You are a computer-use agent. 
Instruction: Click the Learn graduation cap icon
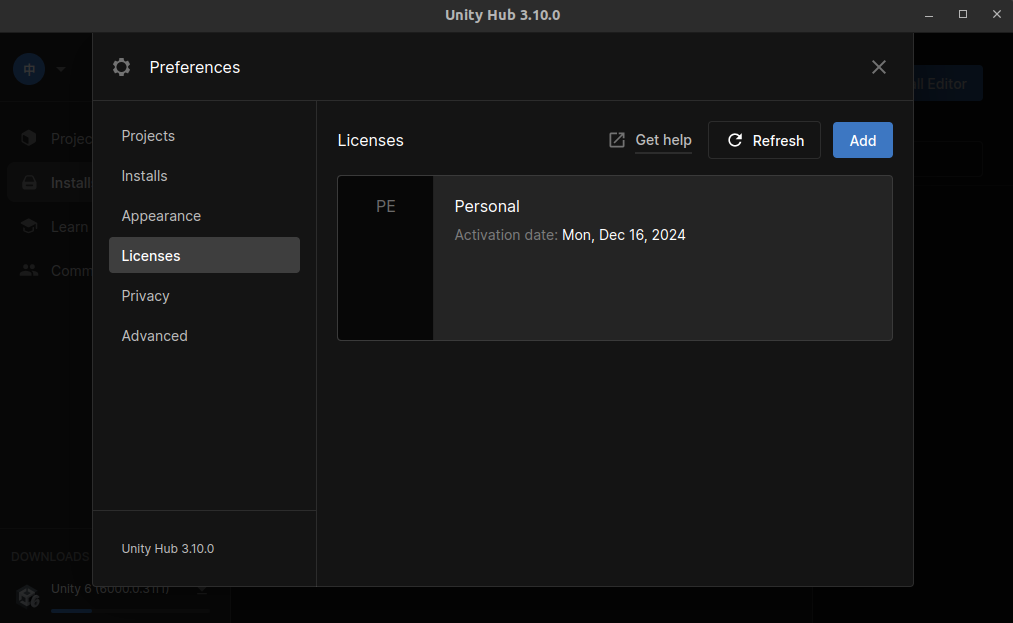click(29, 227)
